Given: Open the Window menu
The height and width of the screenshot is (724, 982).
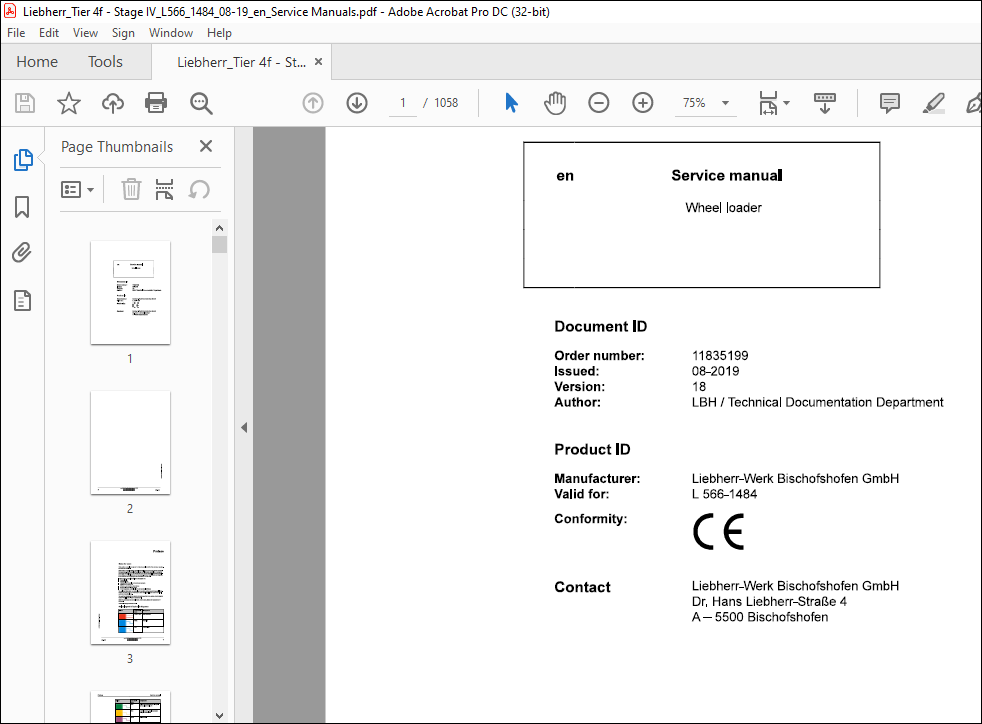Looking at the screenshot, I should click(x=171, y=33).
